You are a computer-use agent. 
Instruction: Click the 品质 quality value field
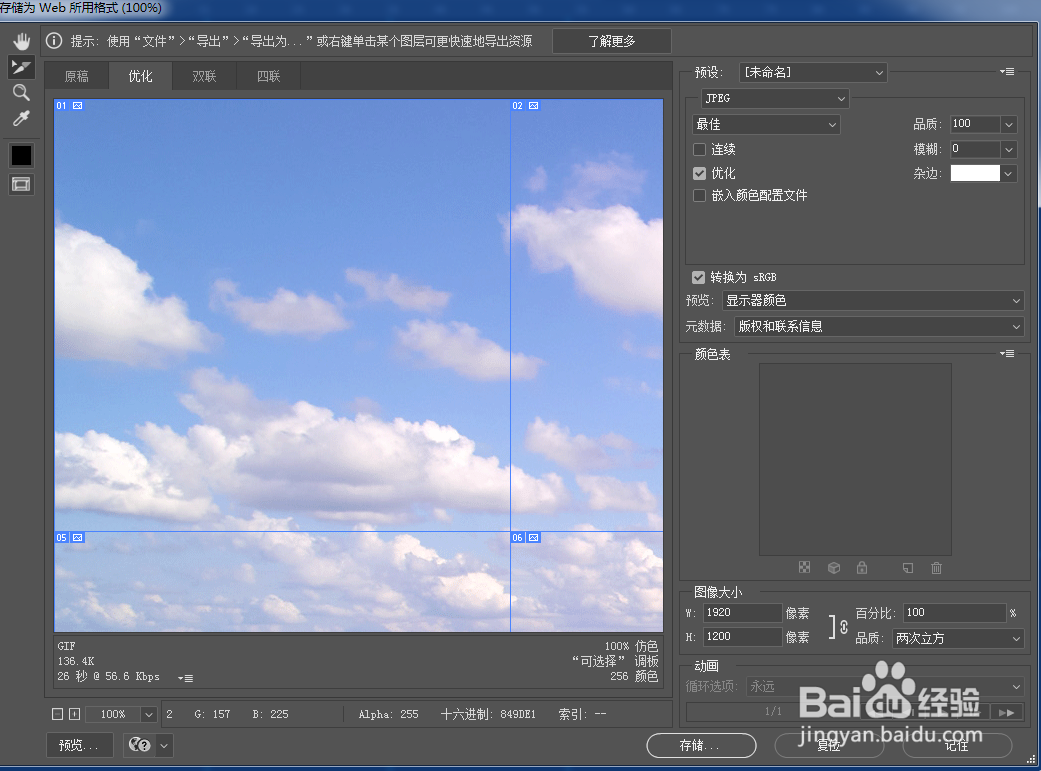click(975, 124)
